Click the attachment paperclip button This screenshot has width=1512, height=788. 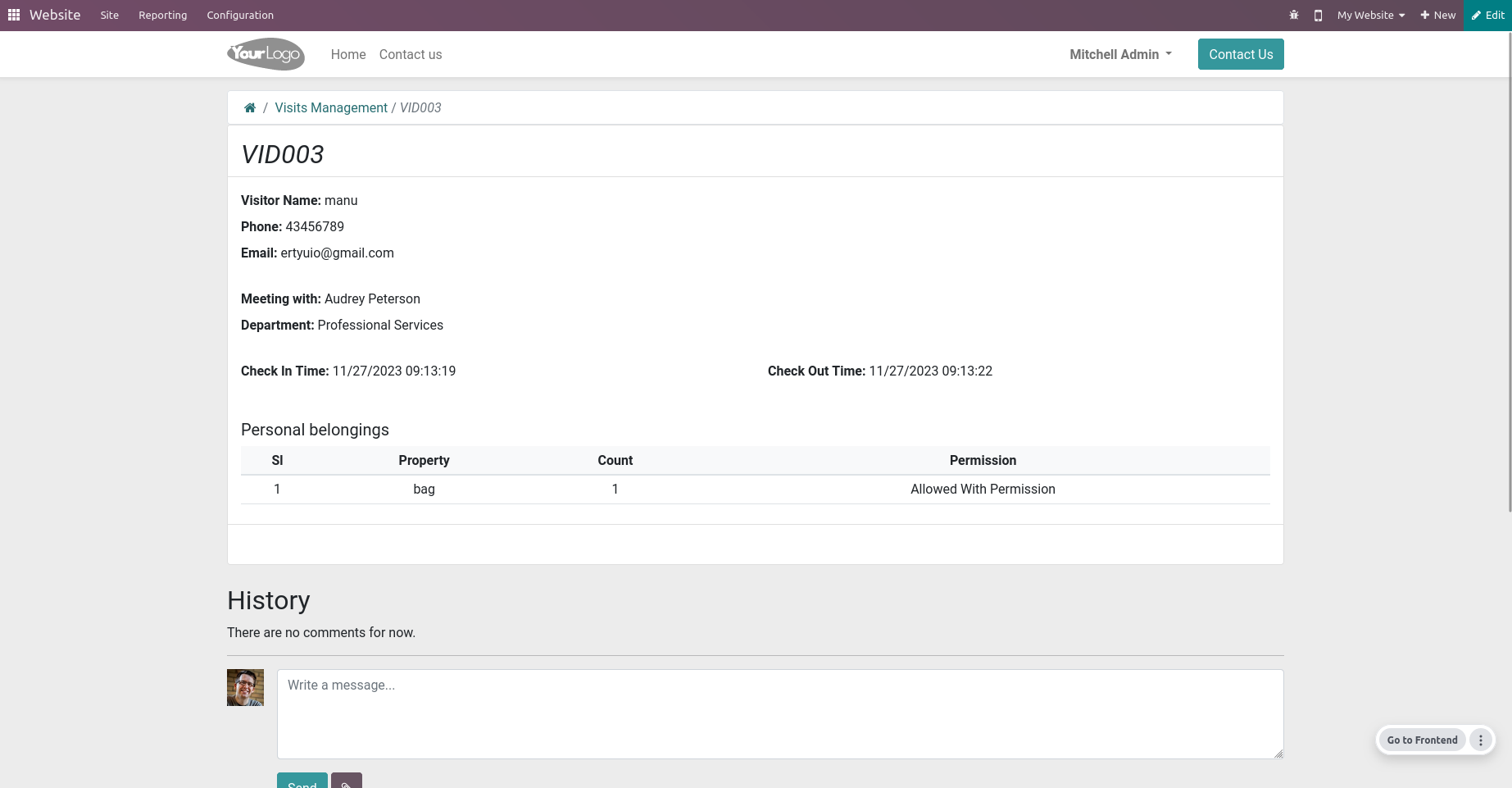347,781
